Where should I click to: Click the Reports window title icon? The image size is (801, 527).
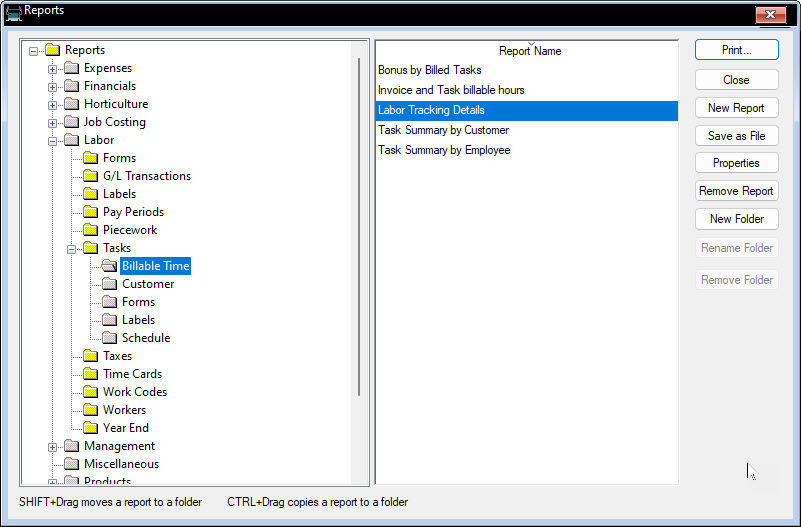coord(13,12)
